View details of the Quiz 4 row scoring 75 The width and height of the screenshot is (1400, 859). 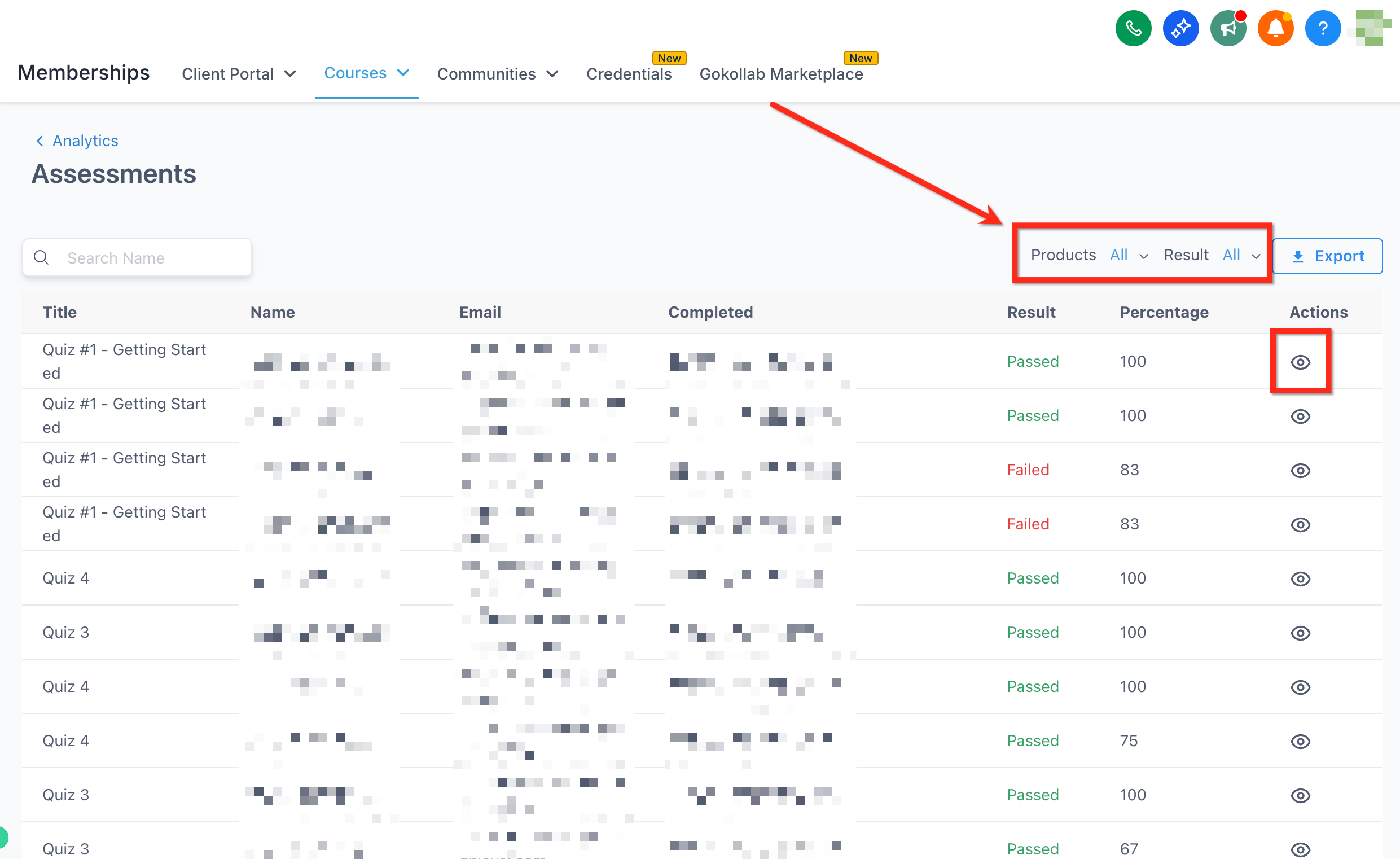click(1300, 741)
